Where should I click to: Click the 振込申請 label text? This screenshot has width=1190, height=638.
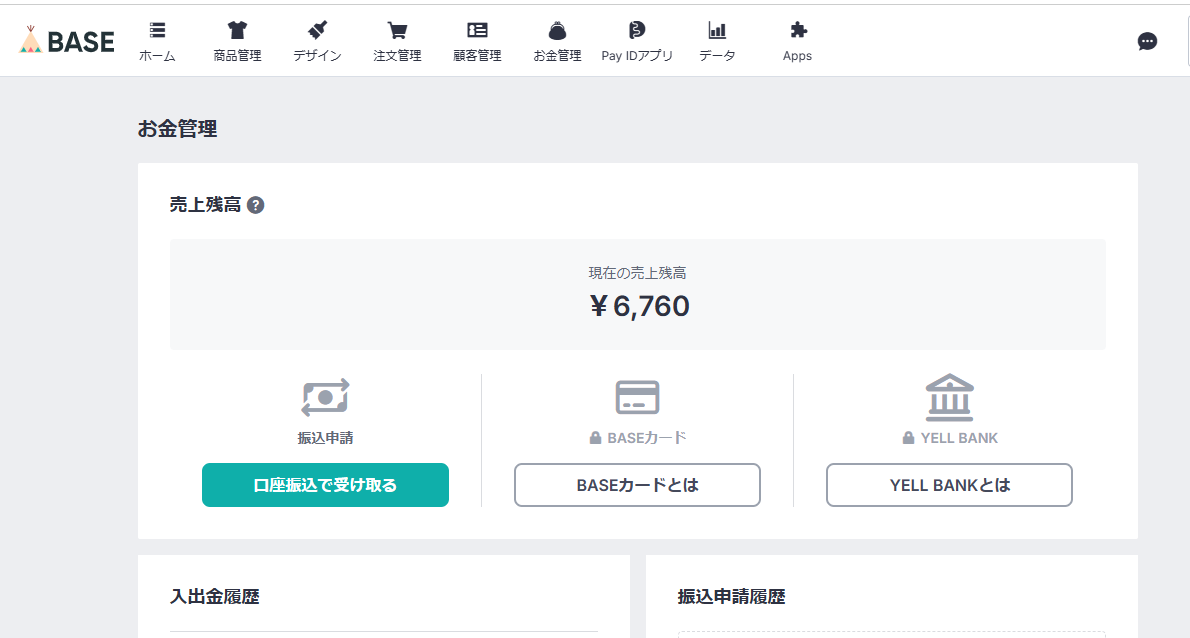(x=325, y=438)
